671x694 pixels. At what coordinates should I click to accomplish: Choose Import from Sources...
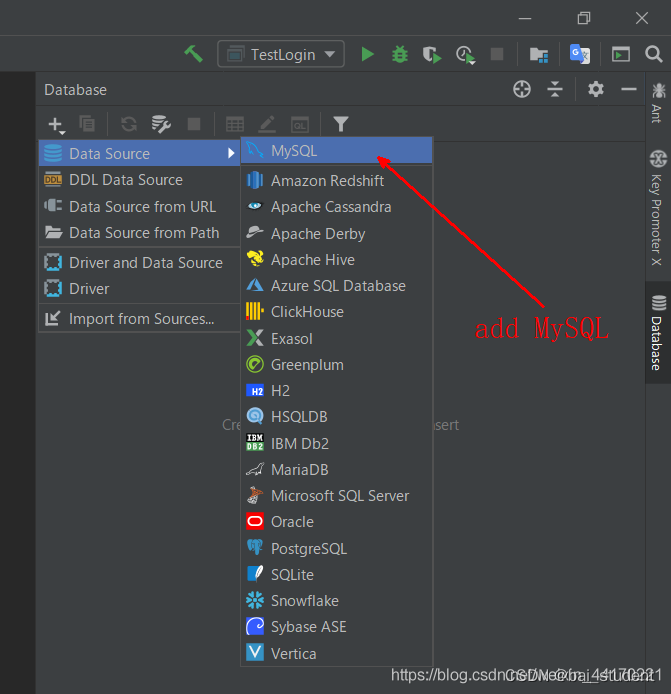139,319
